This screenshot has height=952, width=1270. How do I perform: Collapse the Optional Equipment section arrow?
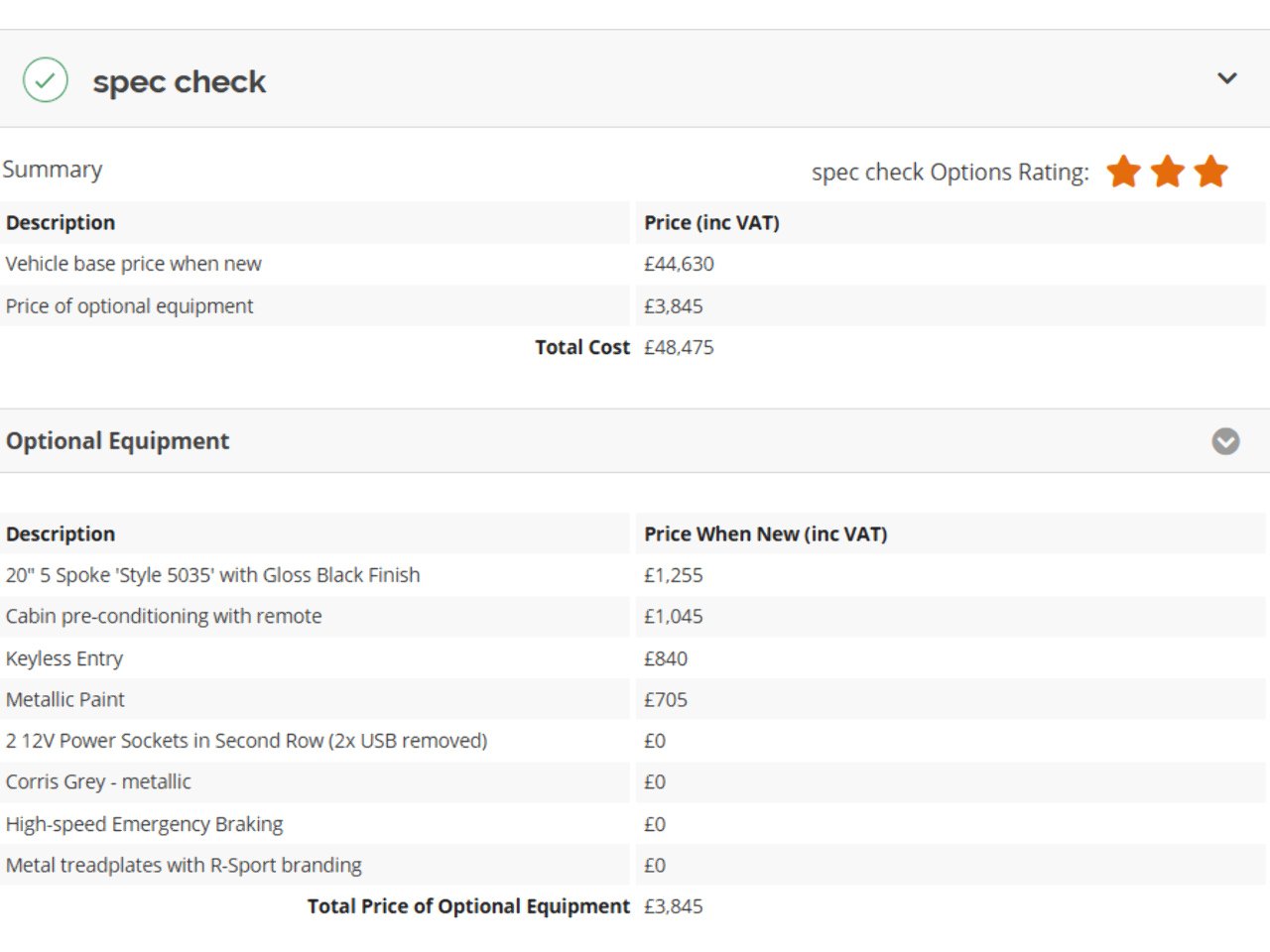click(x=1225, y=441)
